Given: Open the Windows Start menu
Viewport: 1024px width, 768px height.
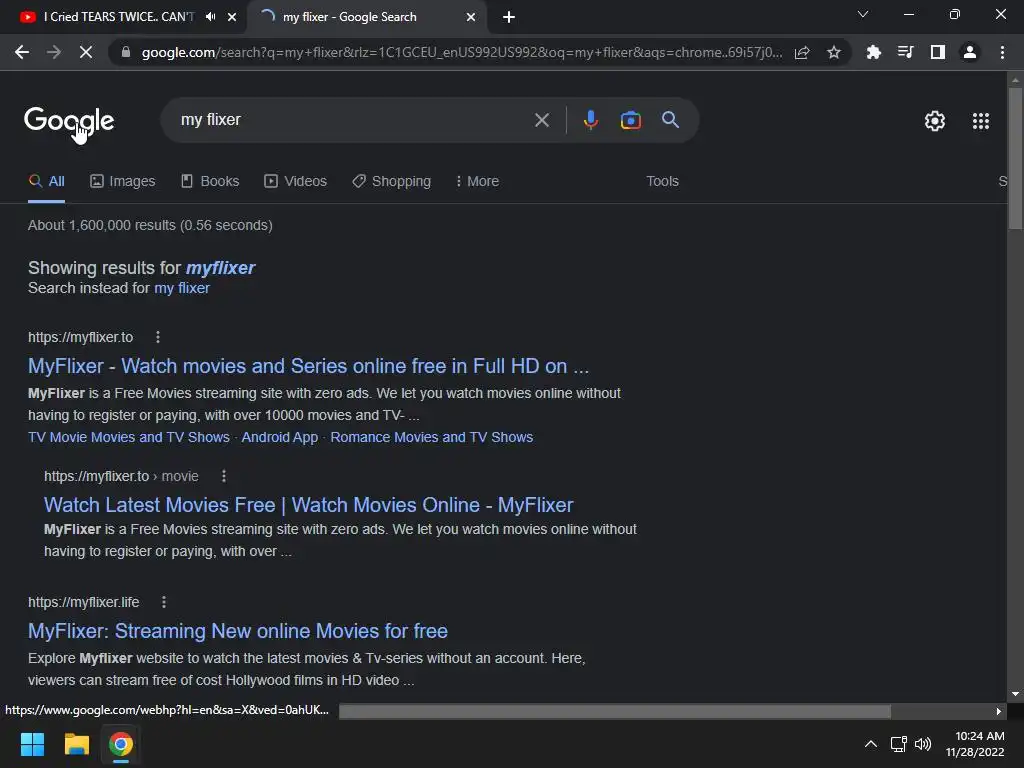Looking at the screenshot, I should 32,744.
